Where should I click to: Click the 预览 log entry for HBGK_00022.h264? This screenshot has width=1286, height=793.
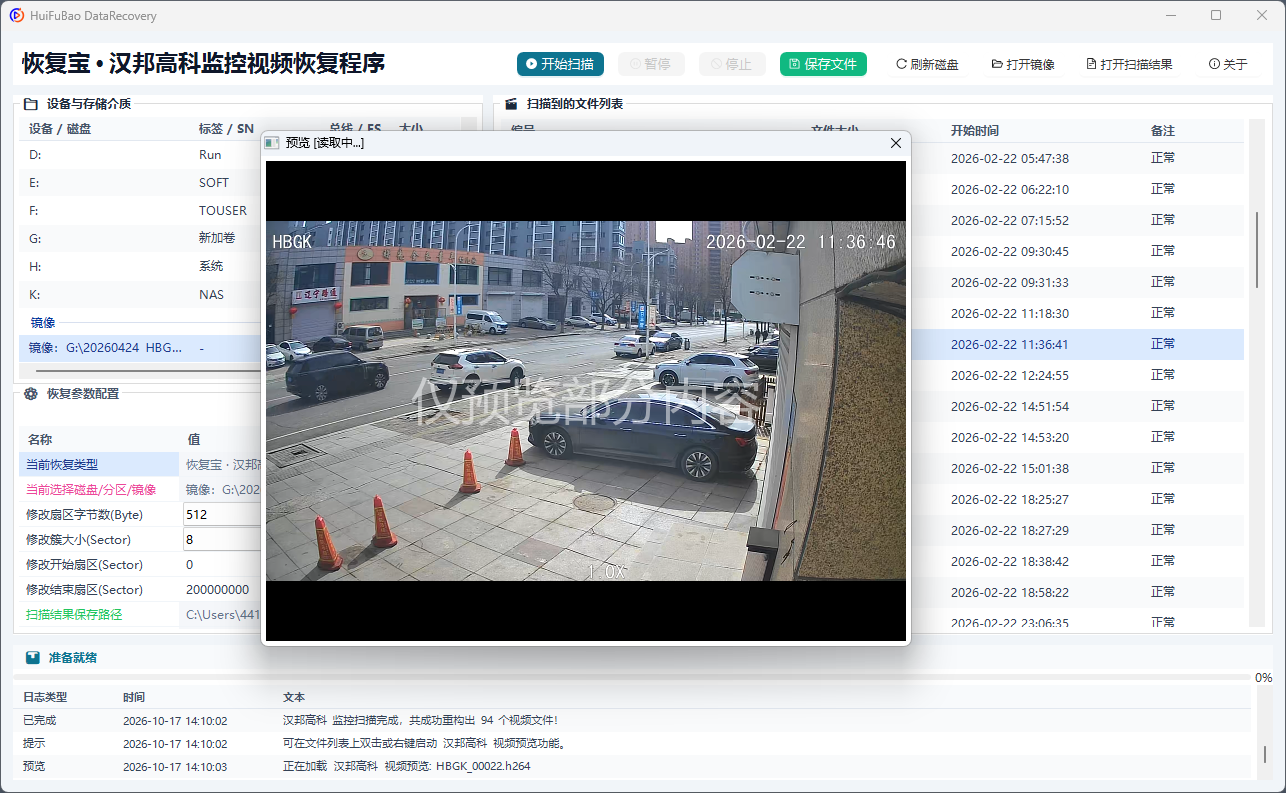tap(636, 766)
